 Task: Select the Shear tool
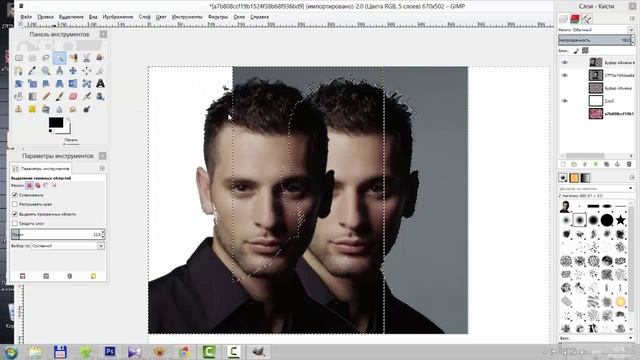click(46, 84)
